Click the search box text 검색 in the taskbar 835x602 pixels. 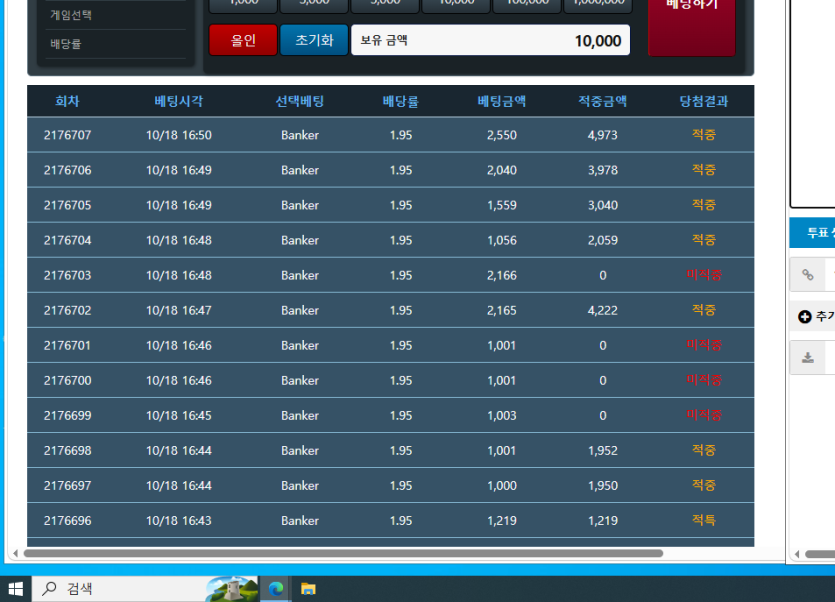pos(80,589)
